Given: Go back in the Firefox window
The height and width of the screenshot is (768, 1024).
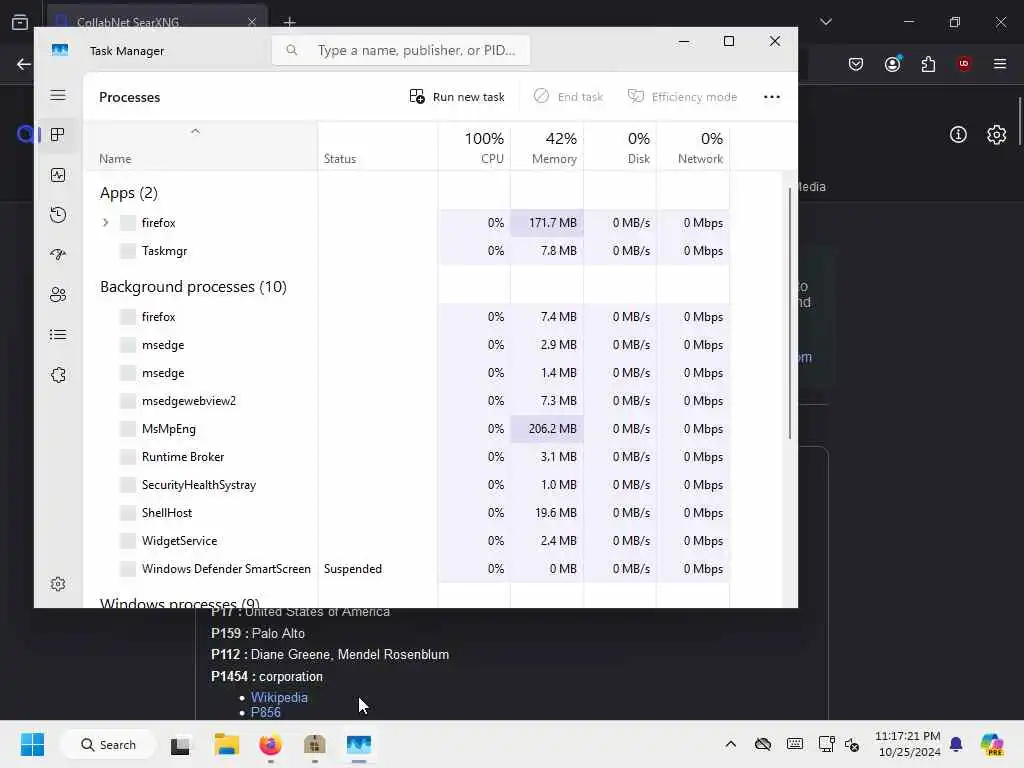Looking at the screenshot, I should pyautogui.click(x=24, y=64).
